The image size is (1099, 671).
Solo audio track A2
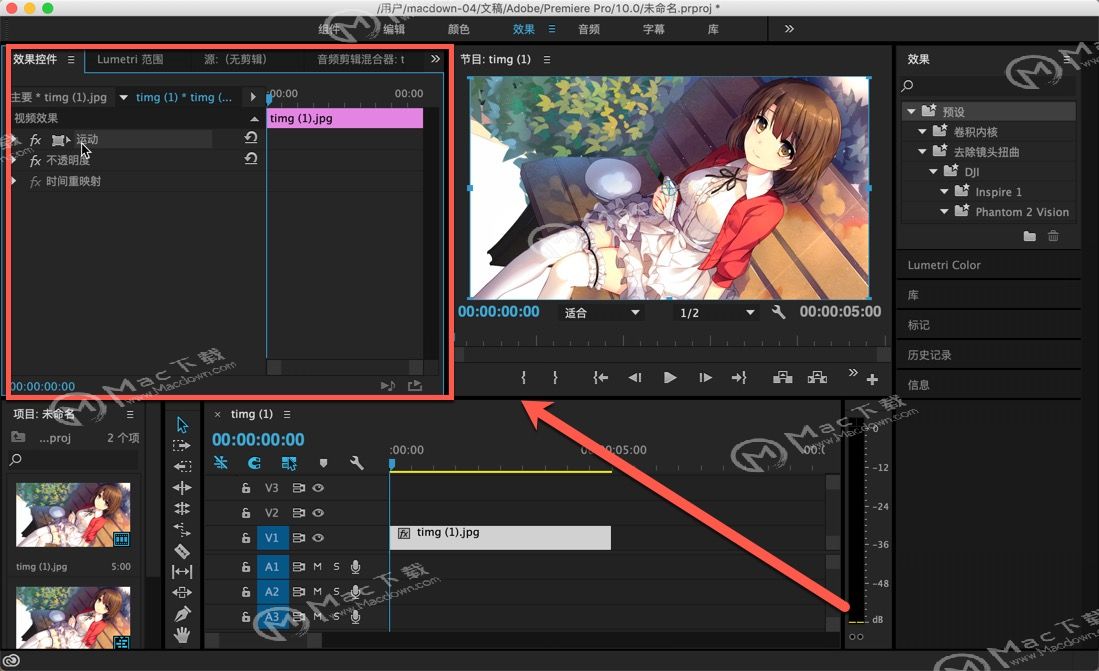click(336, 592)
